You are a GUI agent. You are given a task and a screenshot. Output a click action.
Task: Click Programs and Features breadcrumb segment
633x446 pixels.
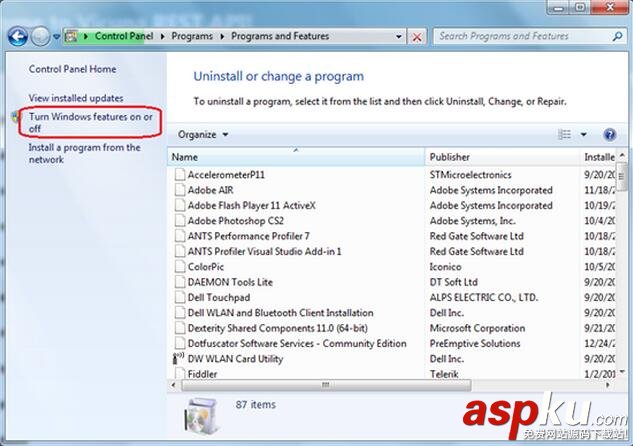(x=280, y=36)
